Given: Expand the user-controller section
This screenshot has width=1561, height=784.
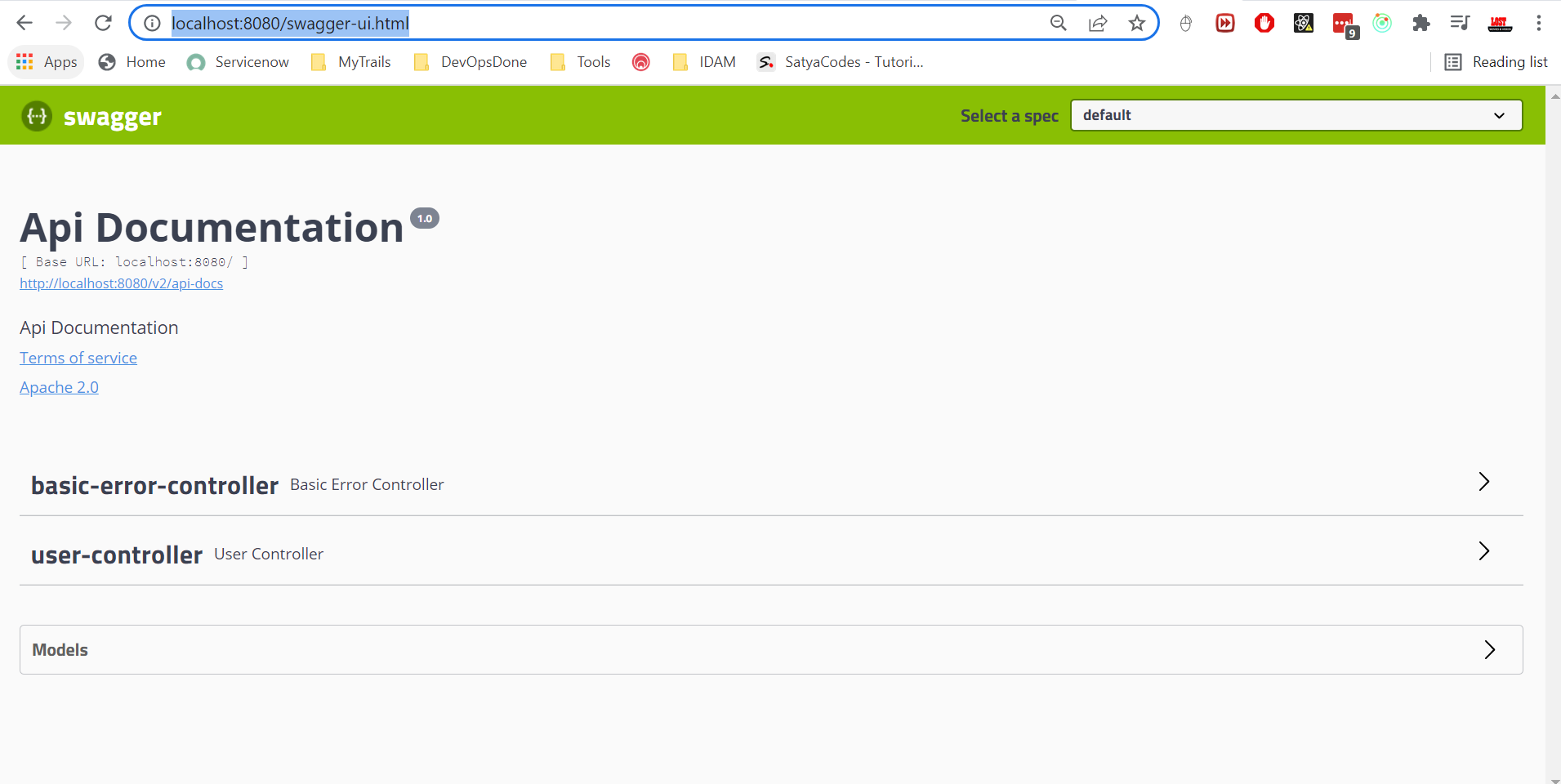Looking at the screenshot, I should click(1483, 551).
